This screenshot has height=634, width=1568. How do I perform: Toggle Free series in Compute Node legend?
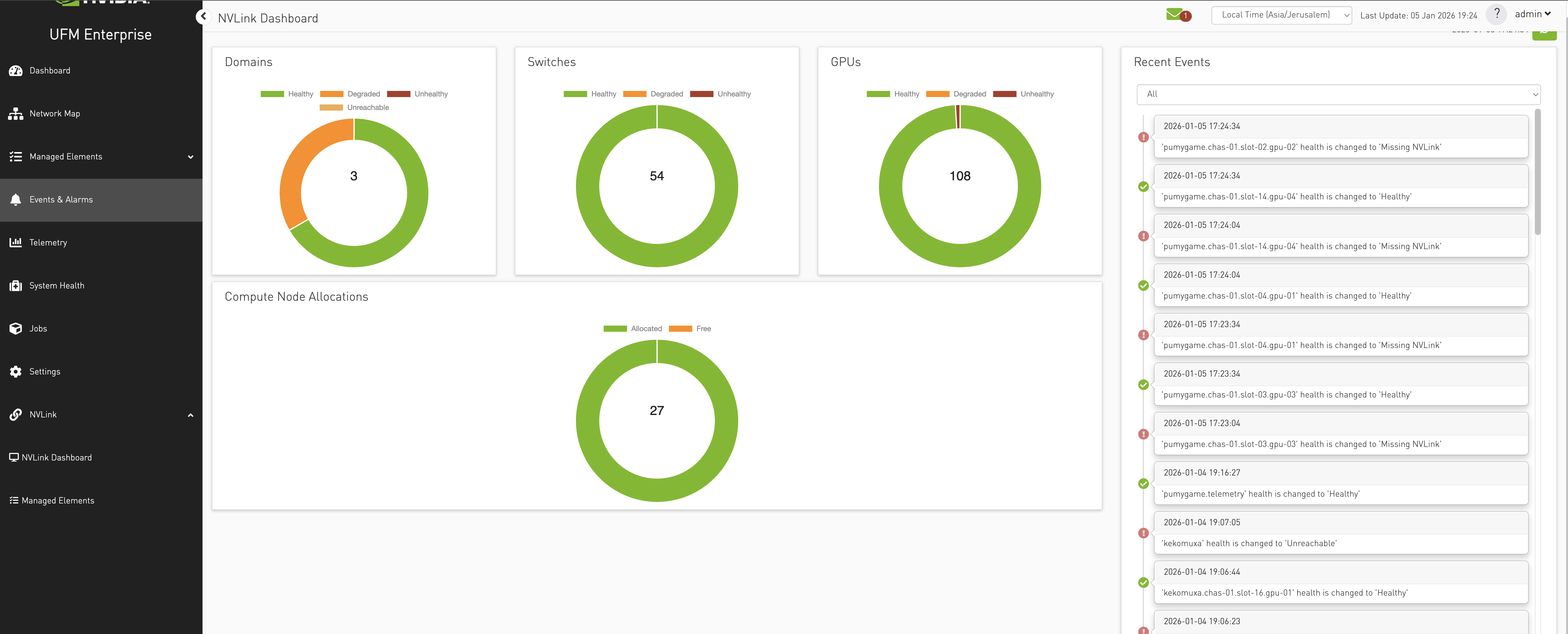point(690,329)
